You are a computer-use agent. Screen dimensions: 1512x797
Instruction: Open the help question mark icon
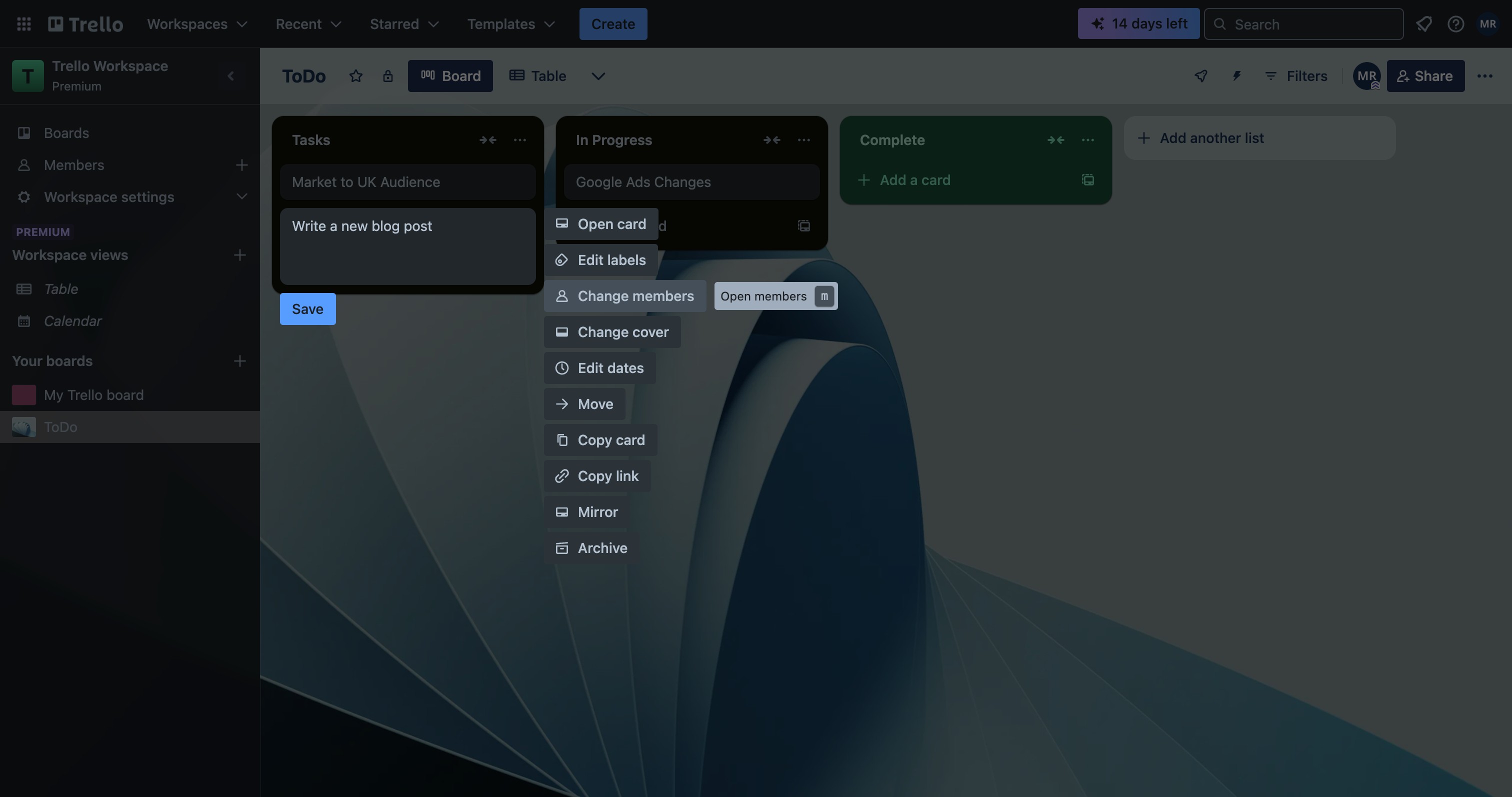click(1455, 24)
